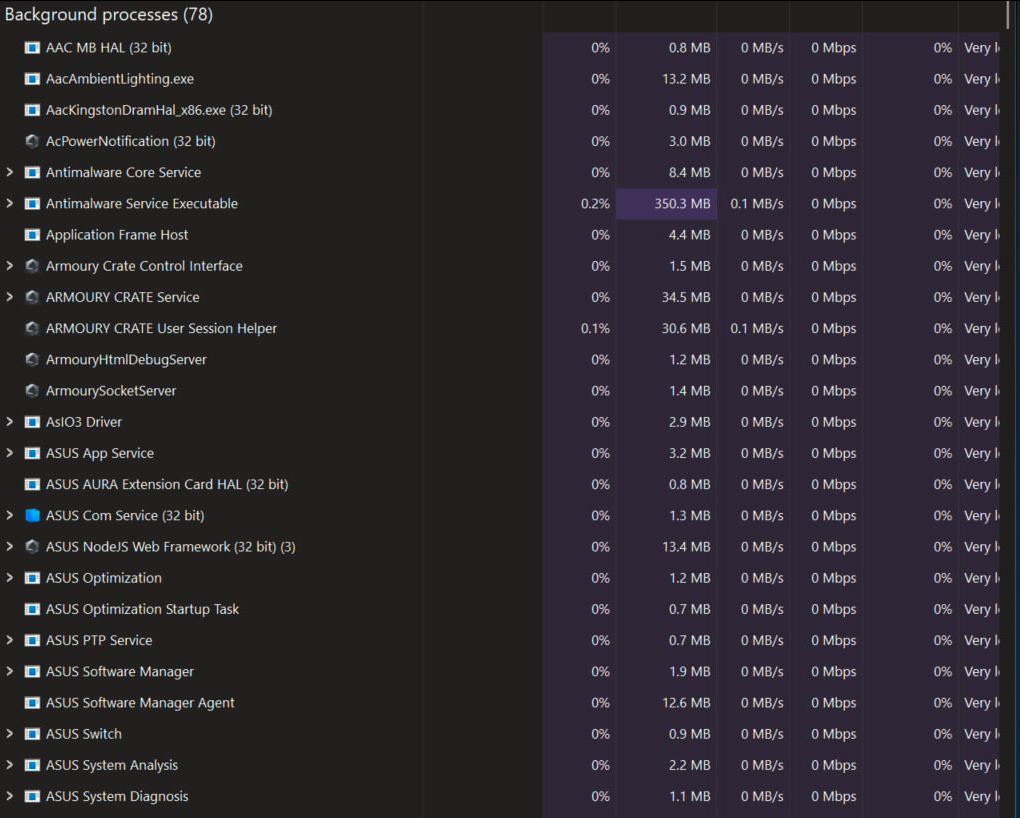Screen dimensions: 1020x818
Task: Click the 30.6 MB memory value
Action: pos(686,329)
